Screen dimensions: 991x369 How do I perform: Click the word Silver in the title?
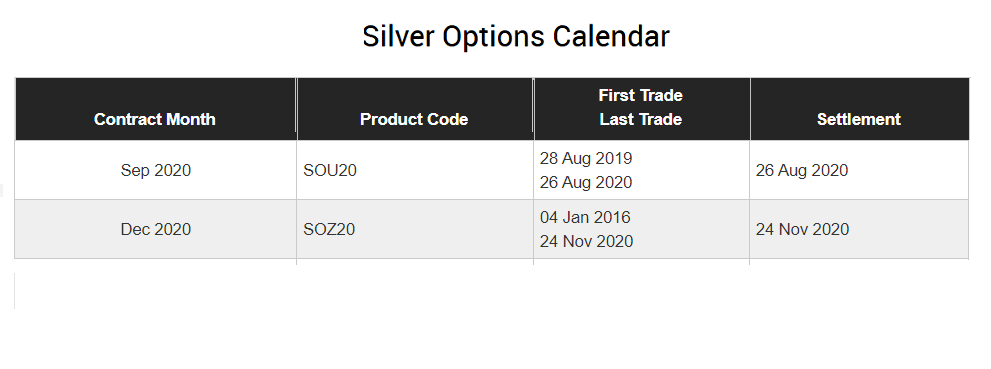click(x=398, y=37)
